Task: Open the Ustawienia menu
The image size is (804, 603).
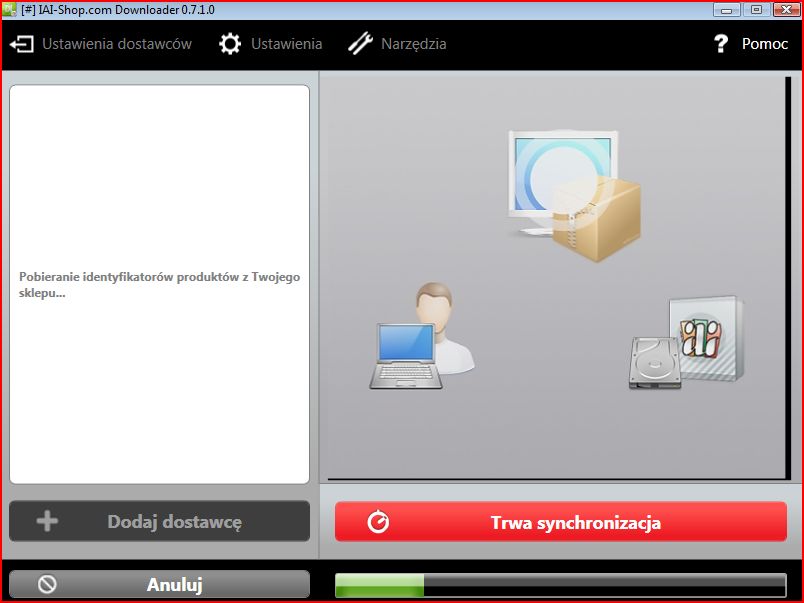Action: 271,44
